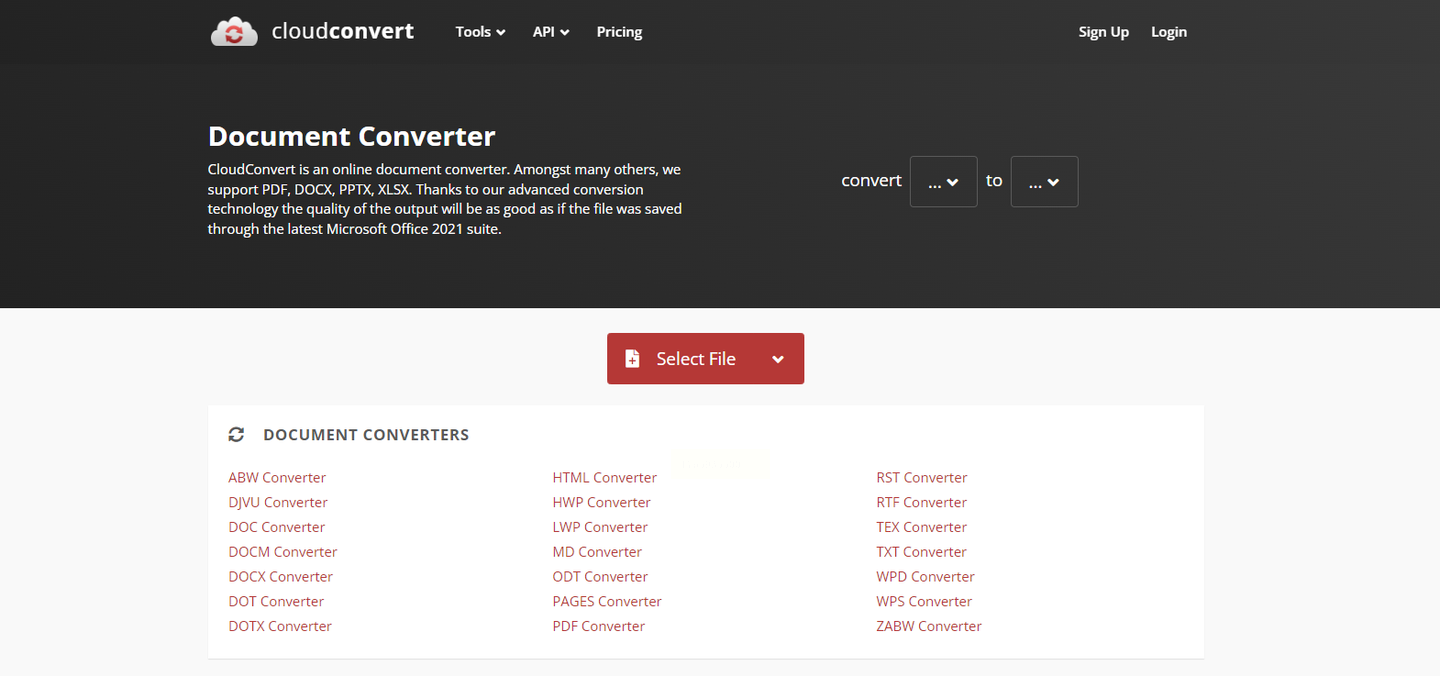Open the DOCX Converter link
Screen dimensions: 1440x676
pos(280,577)
